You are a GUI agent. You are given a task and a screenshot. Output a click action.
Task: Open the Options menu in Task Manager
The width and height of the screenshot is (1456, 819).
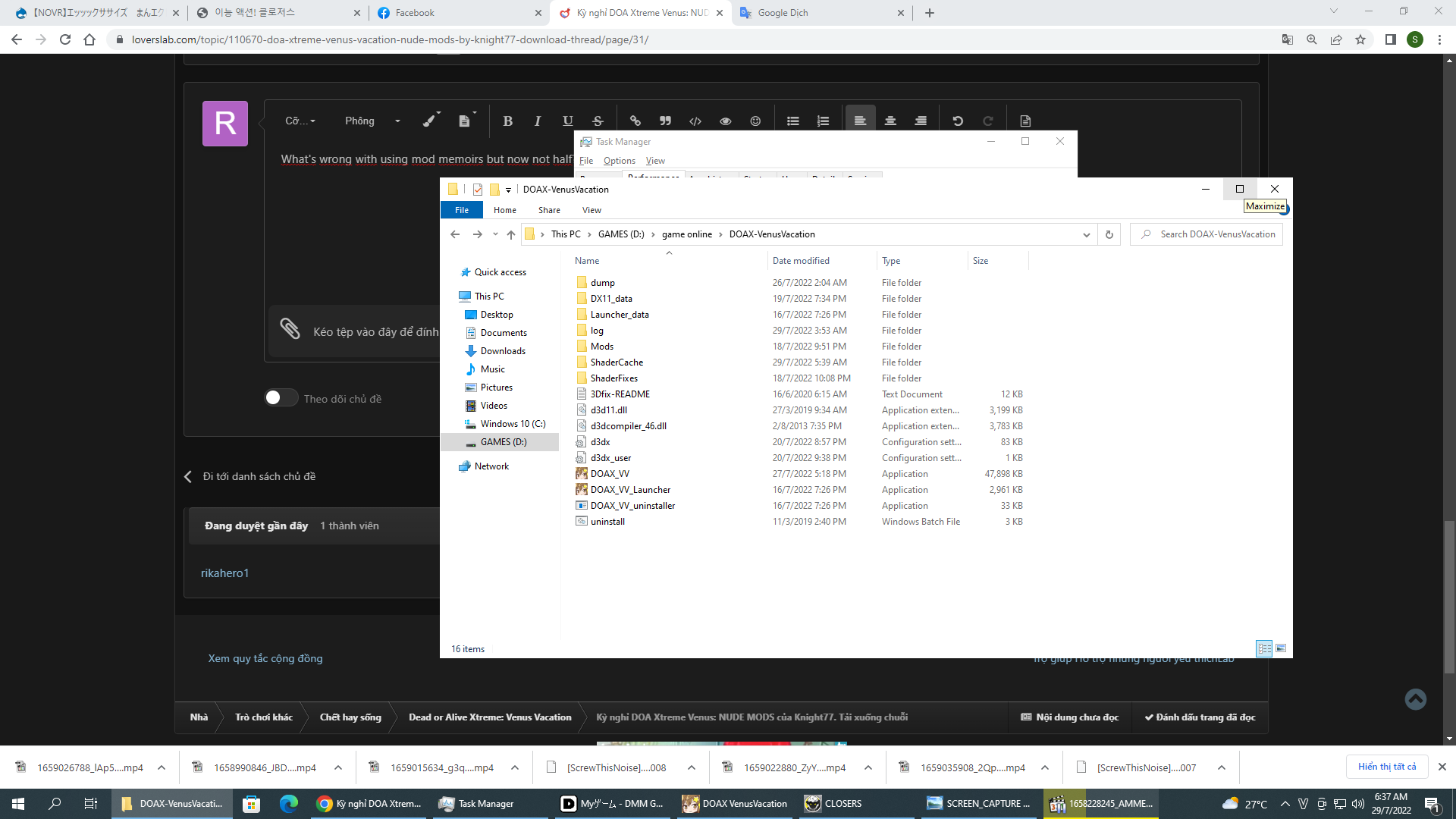pyautogui.click(x=620, y=161)
